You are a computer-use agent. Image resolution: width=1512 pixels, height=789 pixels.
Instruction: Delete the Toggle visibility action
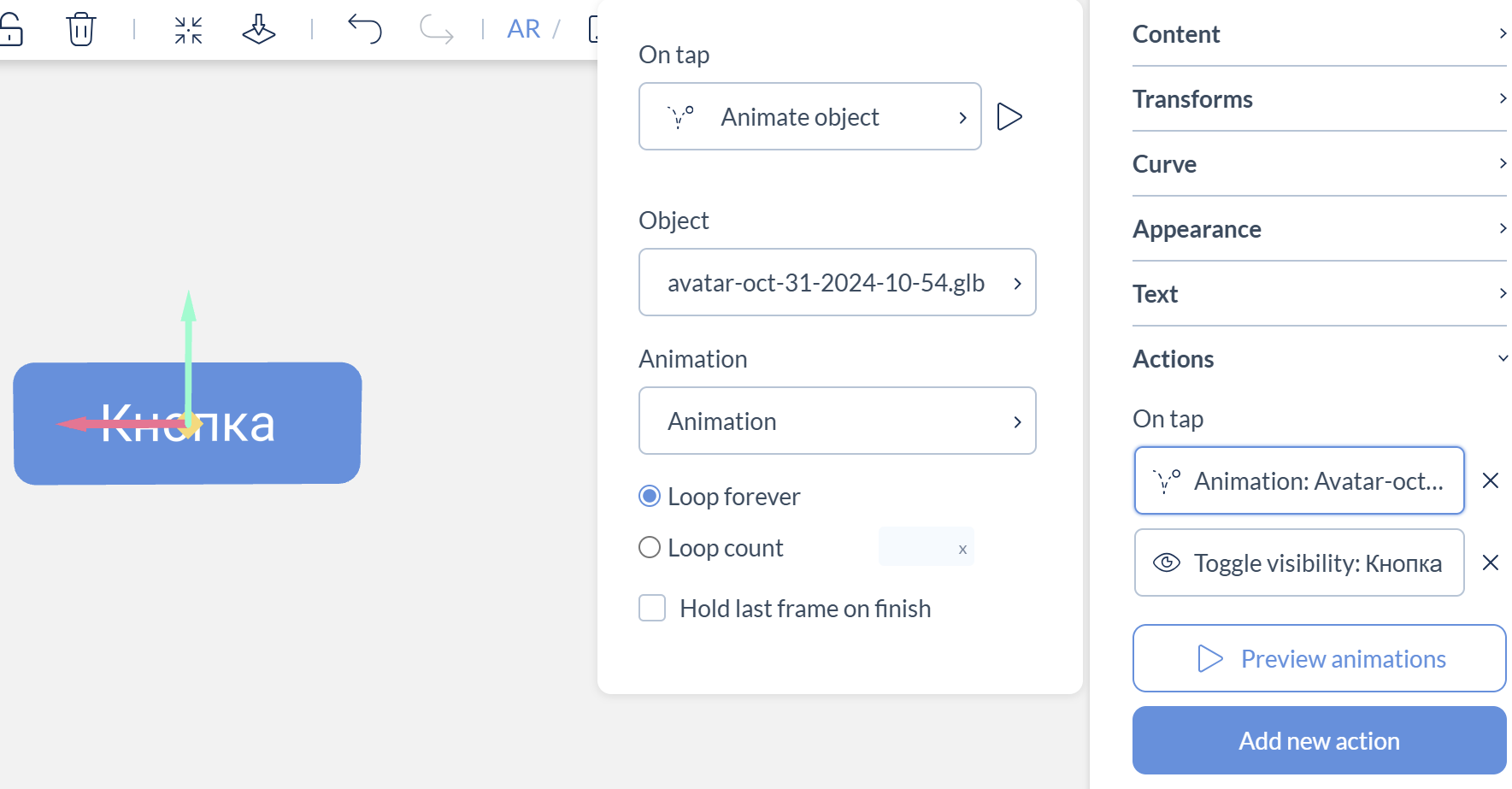(x=1490, y=563)
